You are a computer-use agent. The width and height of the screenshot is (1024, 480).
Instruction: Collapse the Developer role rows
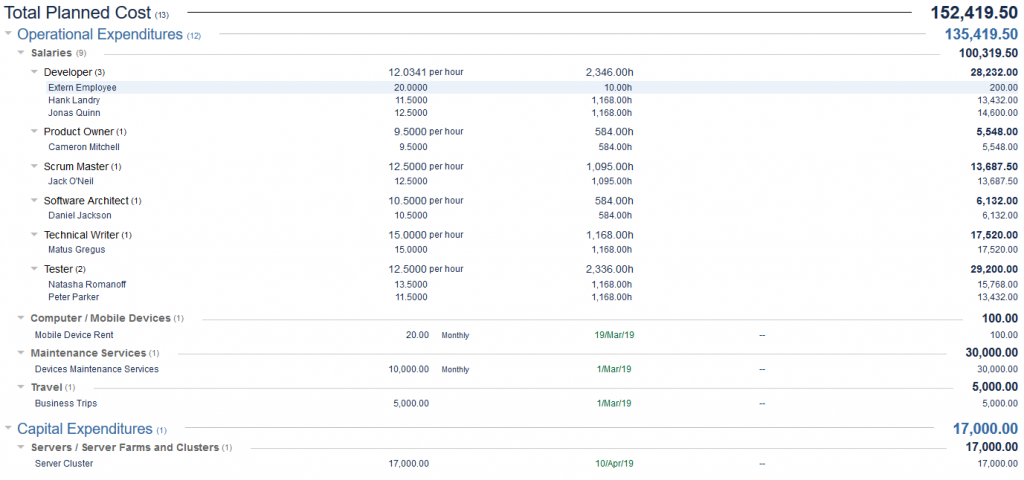(34, 72)
